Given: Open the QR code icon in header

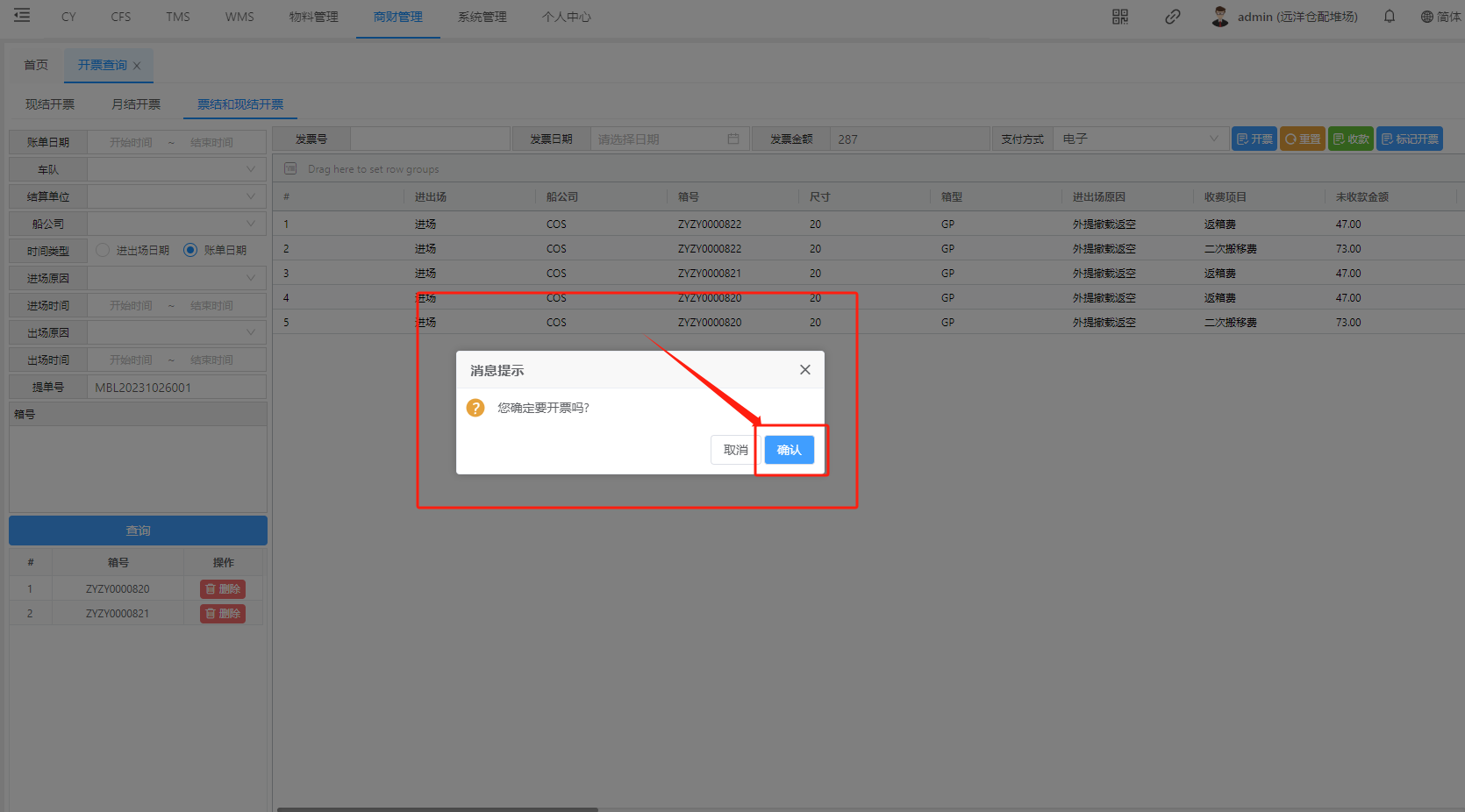Looking at the screenshot, I should tap(1120, 17).
